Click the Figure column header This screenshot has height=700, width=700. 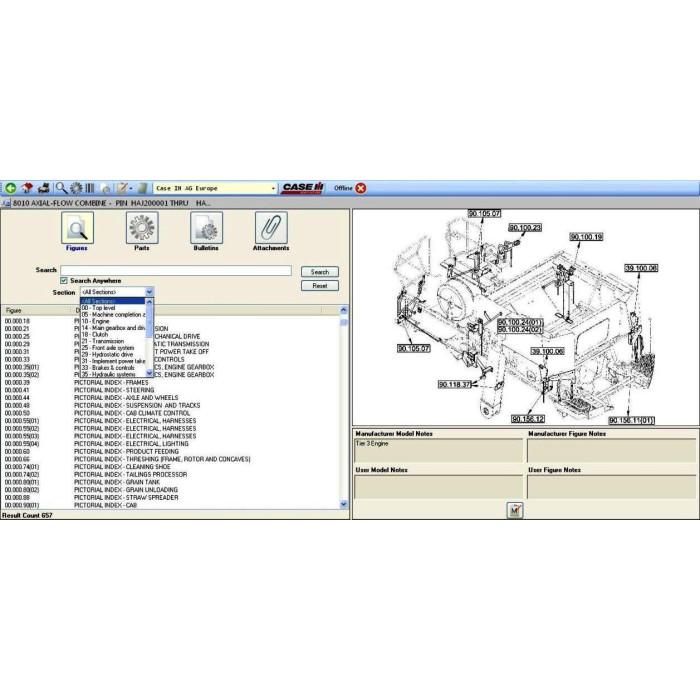(x=38, y=310)
